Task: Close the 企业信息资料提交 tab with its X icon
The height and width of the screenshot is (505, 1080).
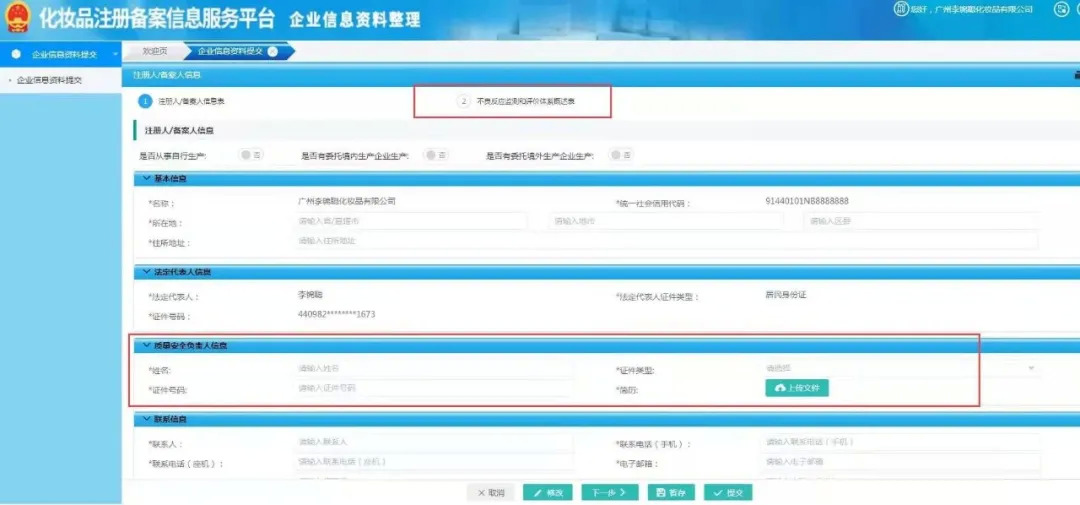Action: point(273,52)
